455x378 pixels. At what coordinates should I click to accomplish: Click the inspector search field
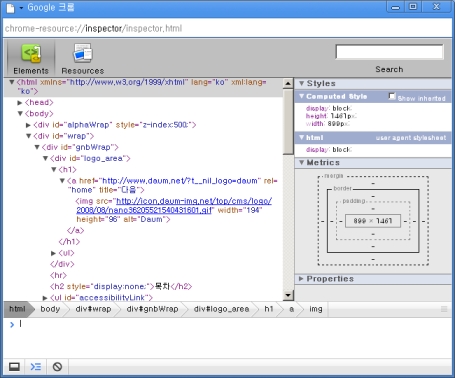(389, 52)
